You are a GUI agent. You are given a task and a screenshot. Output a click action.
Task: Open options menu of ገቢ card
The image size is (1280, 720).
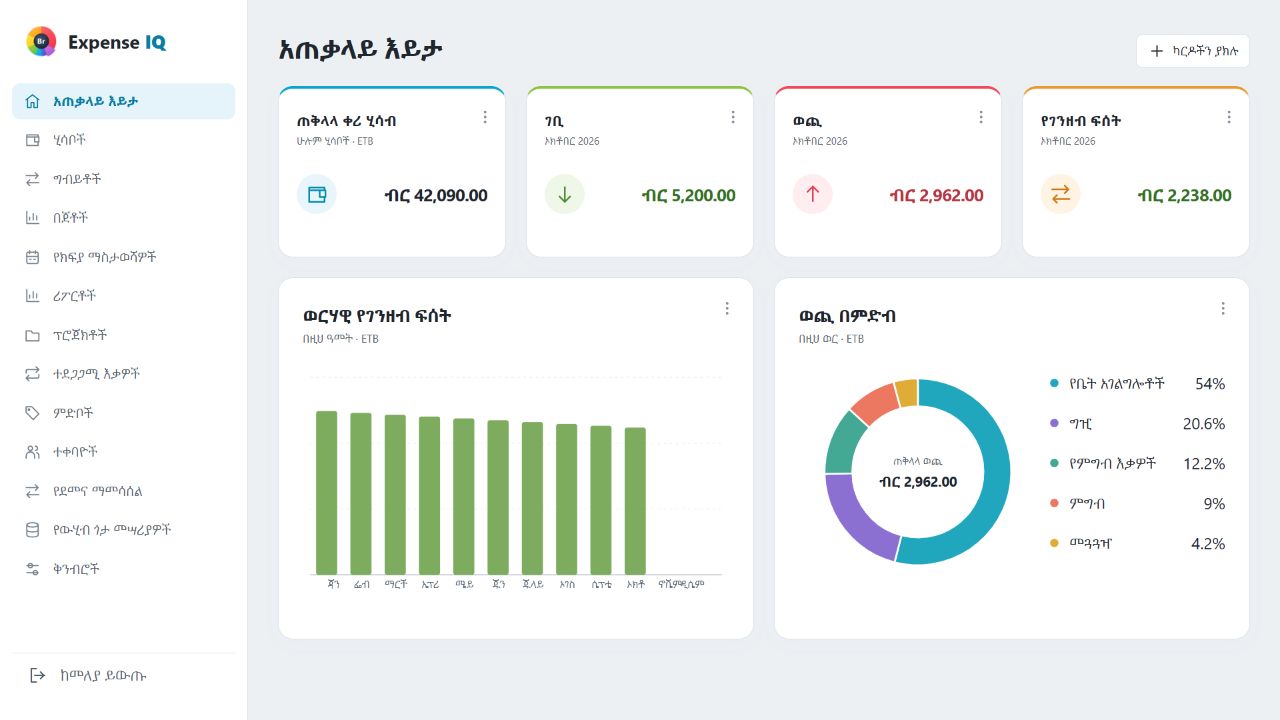pyautogui.click(x=733, y=117)
